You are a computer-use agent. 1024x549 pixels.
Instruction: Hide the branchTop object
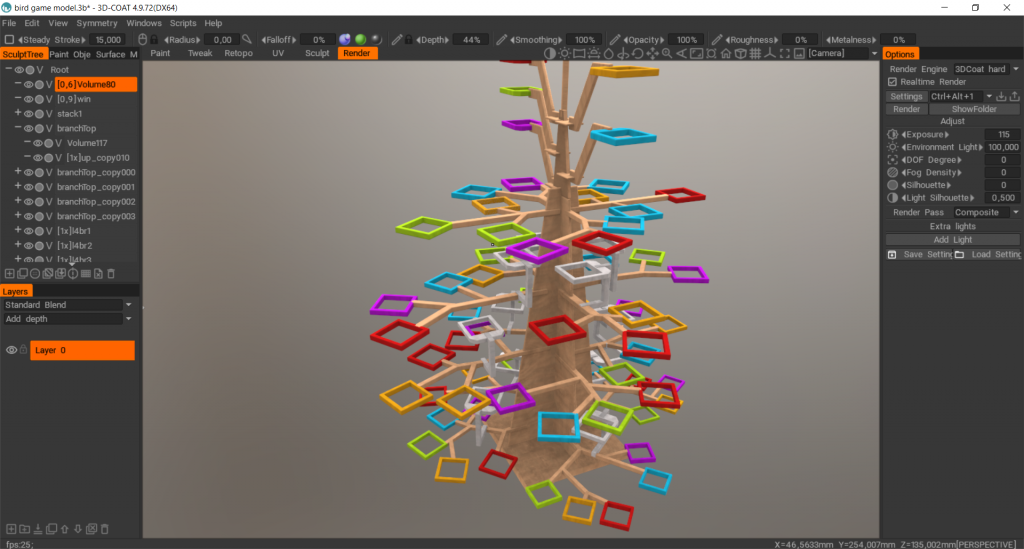coord(29,129)
